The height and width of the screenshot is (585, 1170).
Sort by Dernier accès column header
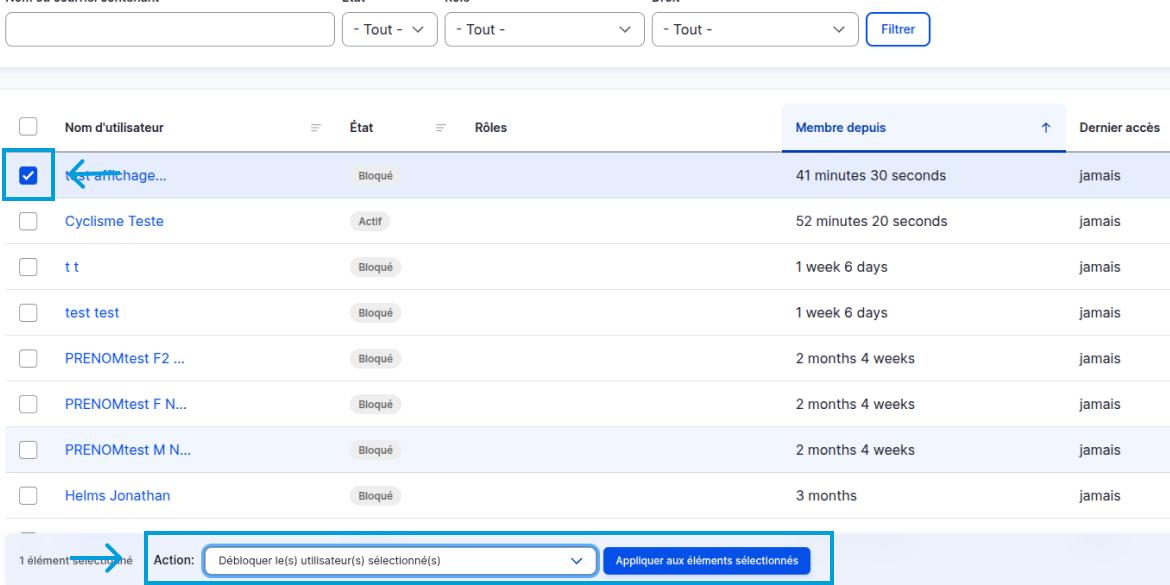(x=1119, y=128)
